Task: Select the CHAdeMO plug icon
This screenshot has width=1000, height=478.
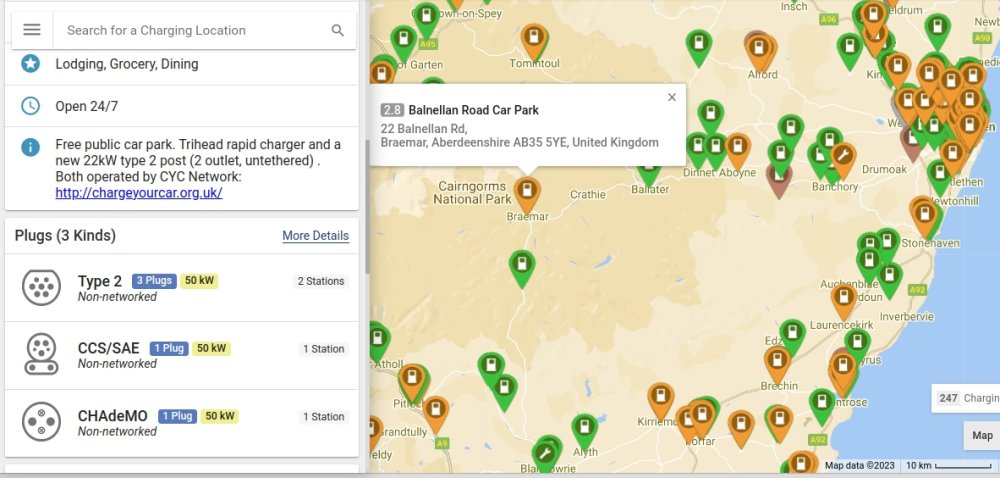Action: (41, 423)
